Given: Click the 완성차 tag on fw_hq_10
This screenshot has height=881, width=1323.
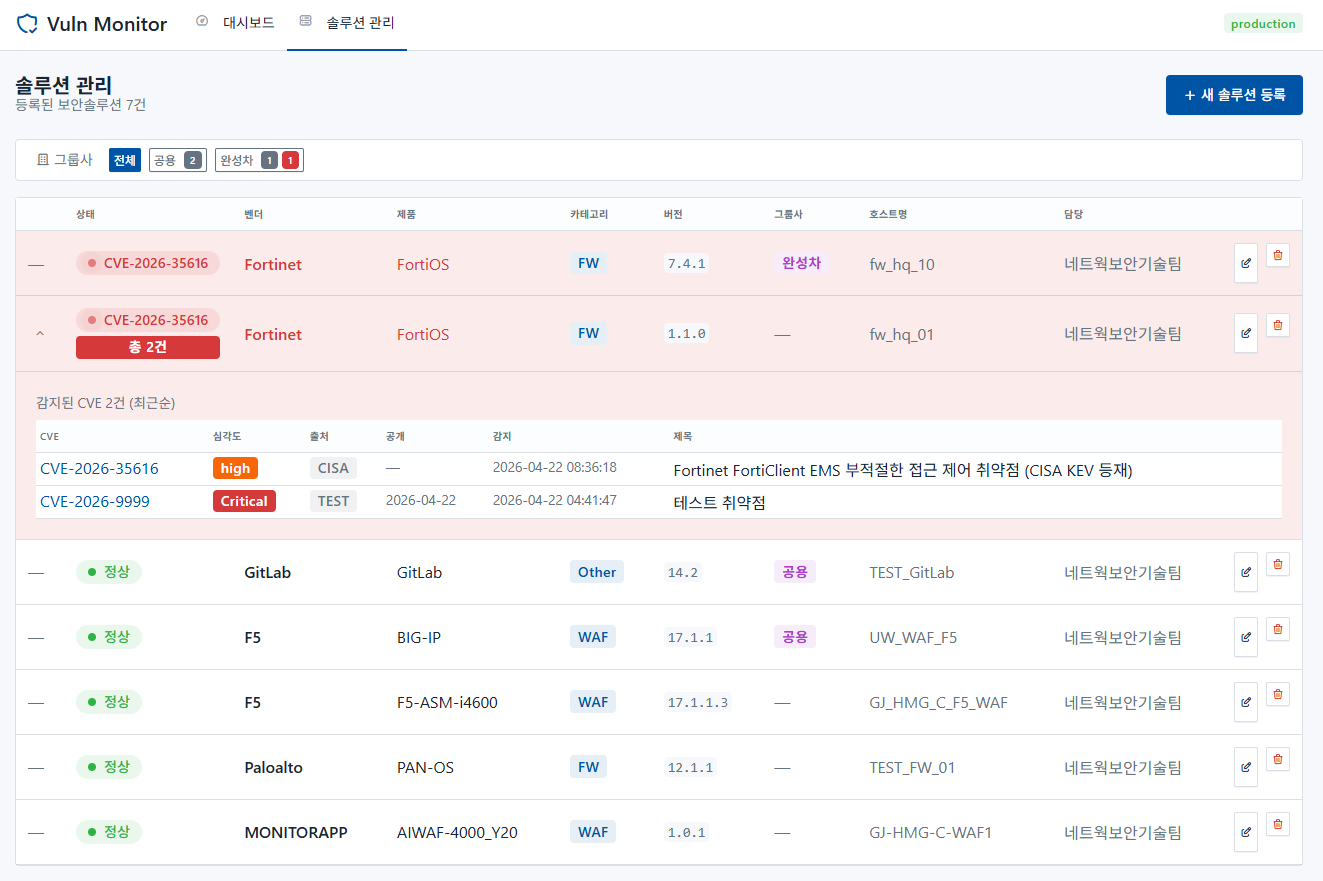Looking at the screenshot, I should tap(801, 263).
